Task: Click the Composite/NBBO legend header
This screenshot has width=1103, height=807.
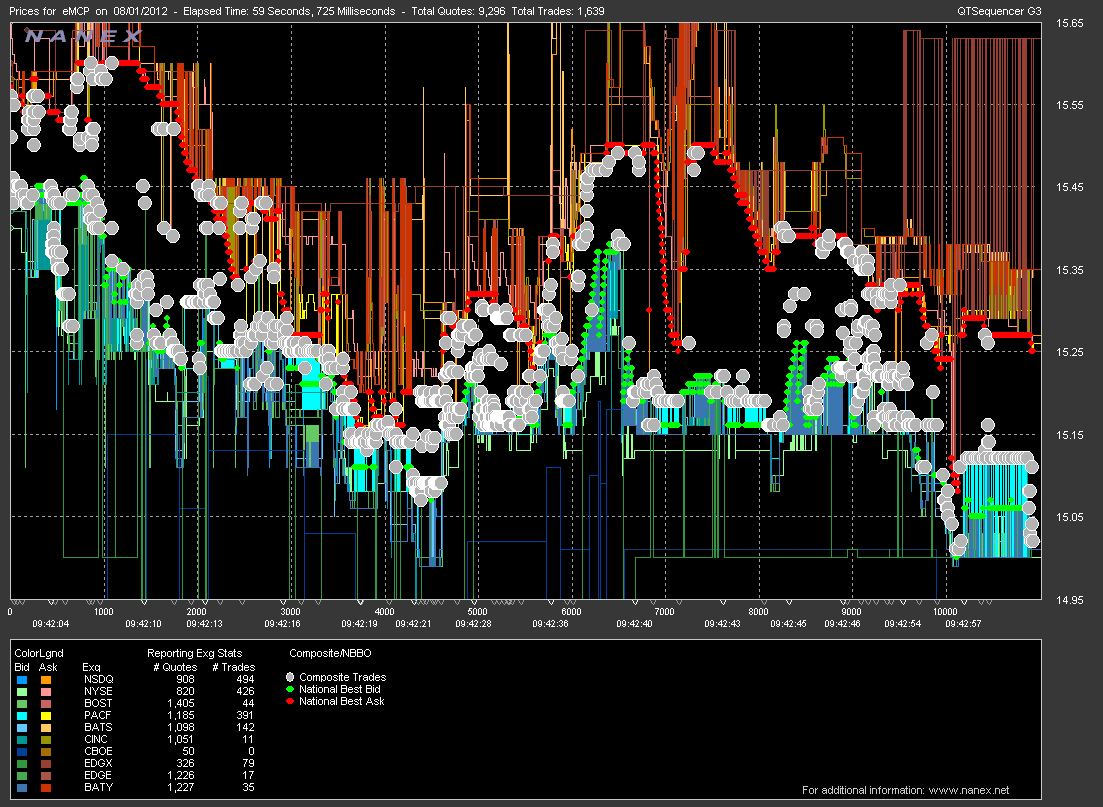Action: [324, 653]
